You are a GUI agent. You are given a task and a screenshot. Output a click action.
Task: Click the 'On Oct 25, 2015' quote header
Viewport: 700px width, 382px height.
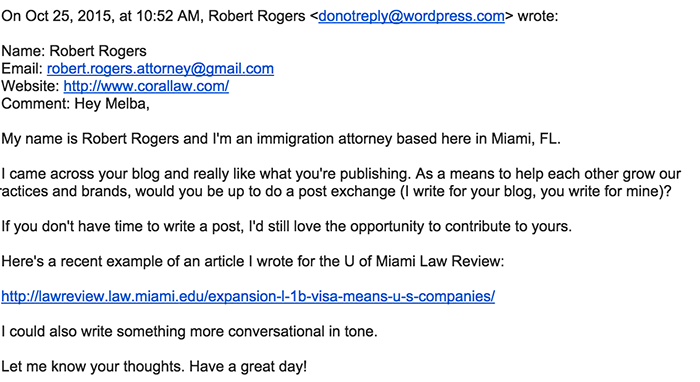(279, 17)
